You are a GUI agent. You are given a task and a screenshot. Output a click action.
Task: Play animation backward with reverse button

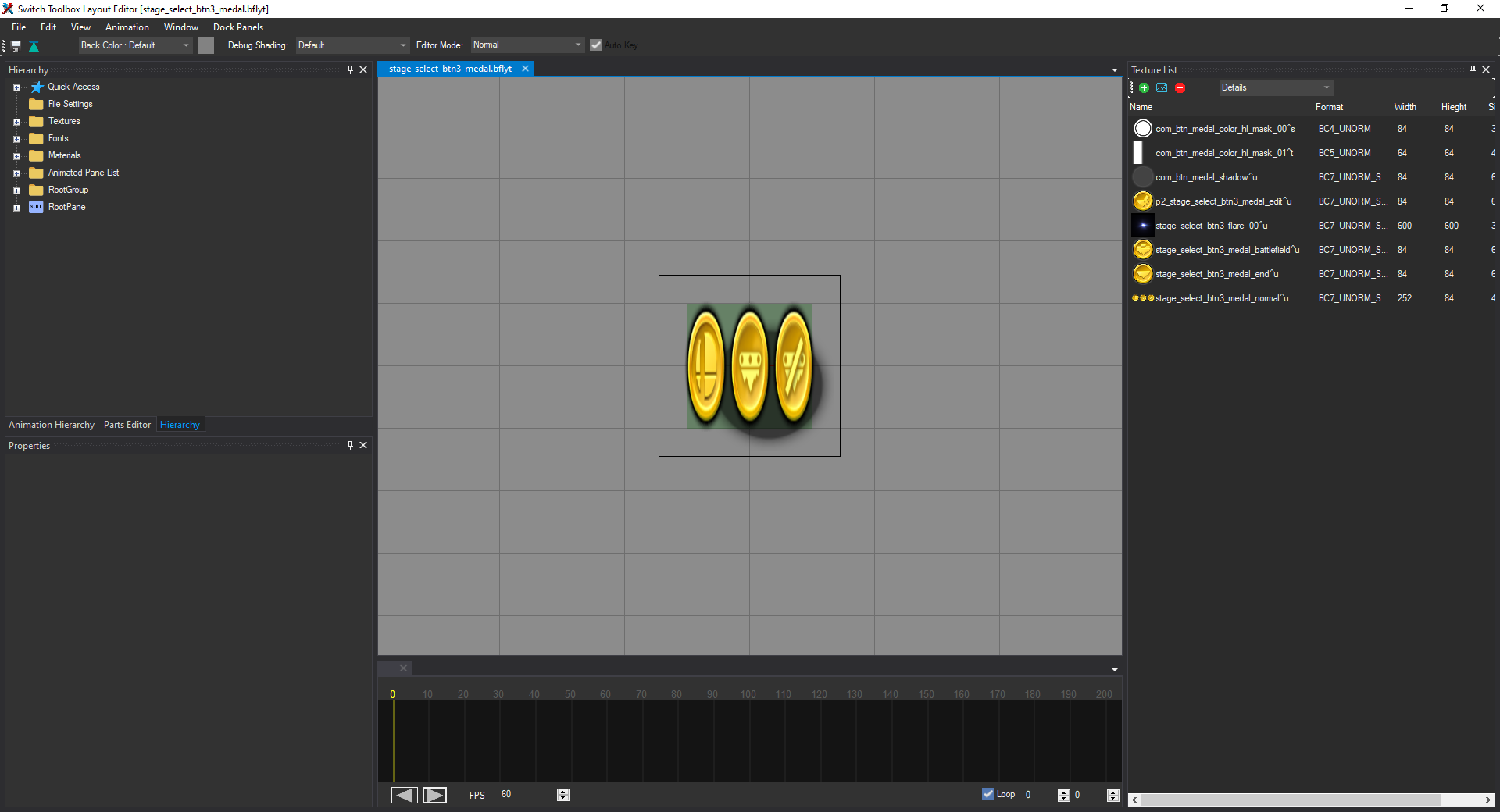(404, 795)
